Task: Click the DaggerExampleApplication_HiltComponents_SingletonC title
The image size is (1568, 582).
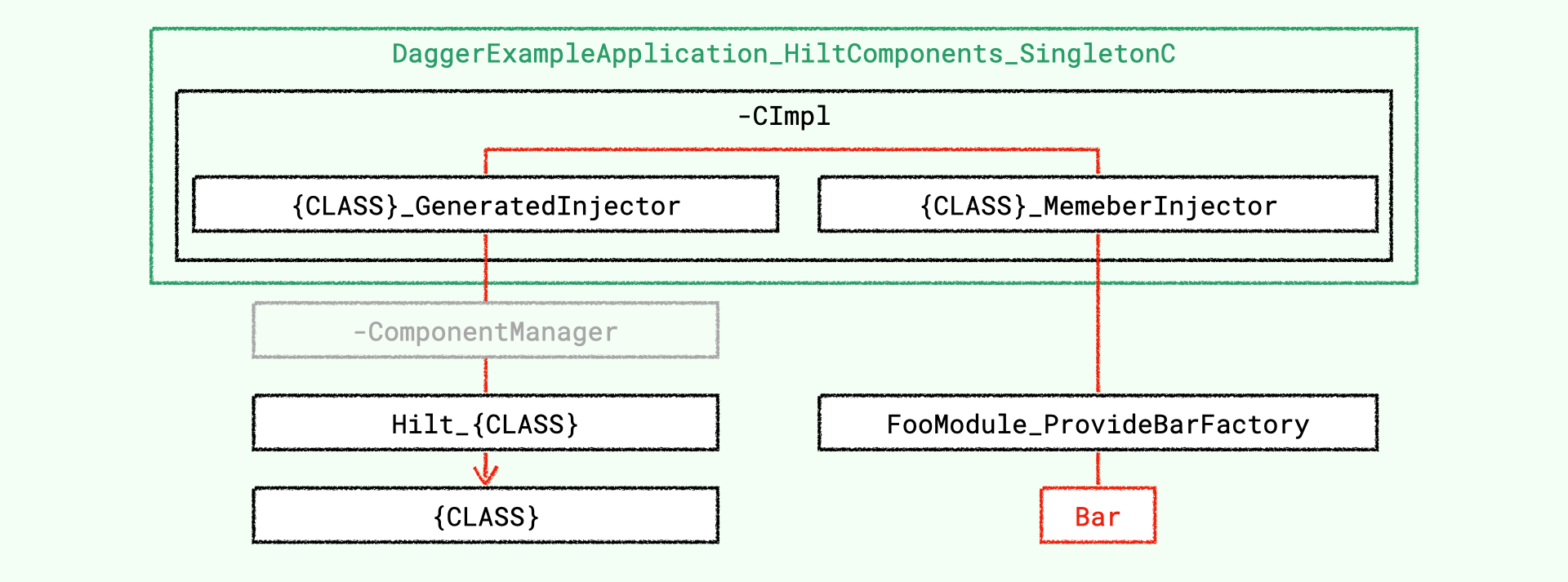Action: point(783,54)
